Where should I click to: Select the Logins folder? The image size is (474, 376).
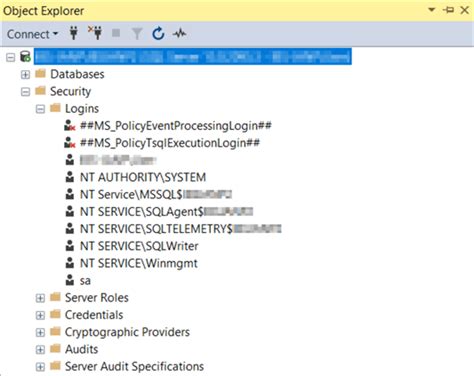point(82,109)
